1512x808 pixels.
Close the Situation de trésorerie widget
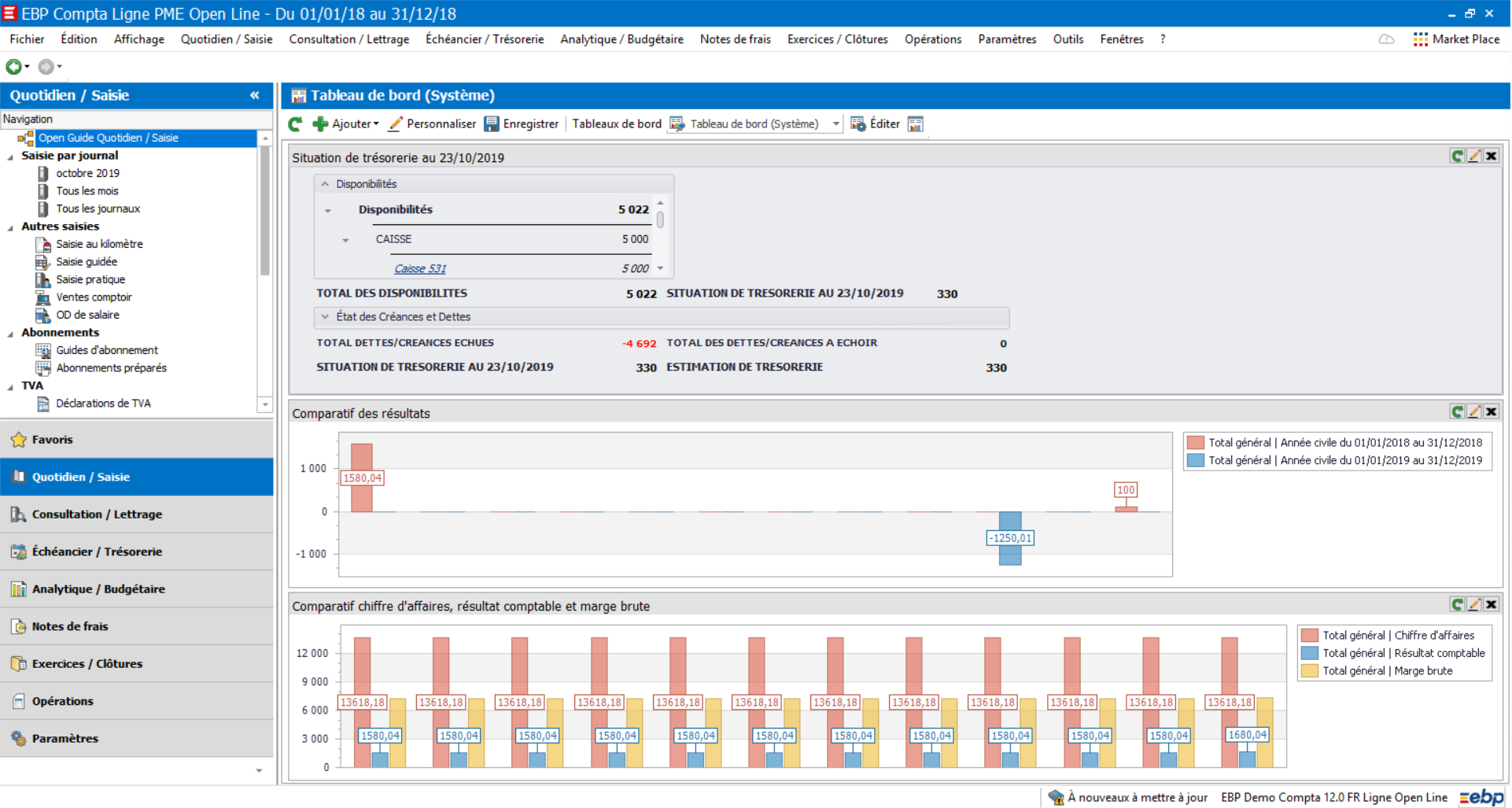pyautogui.click(x=1491, y=156)
